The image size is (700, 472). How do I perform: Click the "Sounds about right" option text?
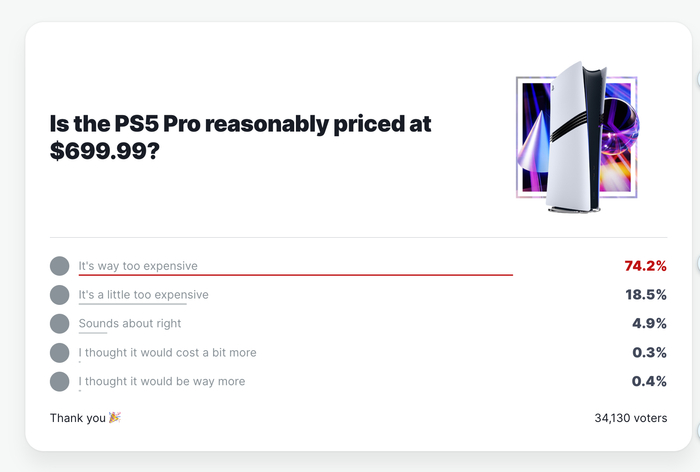click(130, 324)
